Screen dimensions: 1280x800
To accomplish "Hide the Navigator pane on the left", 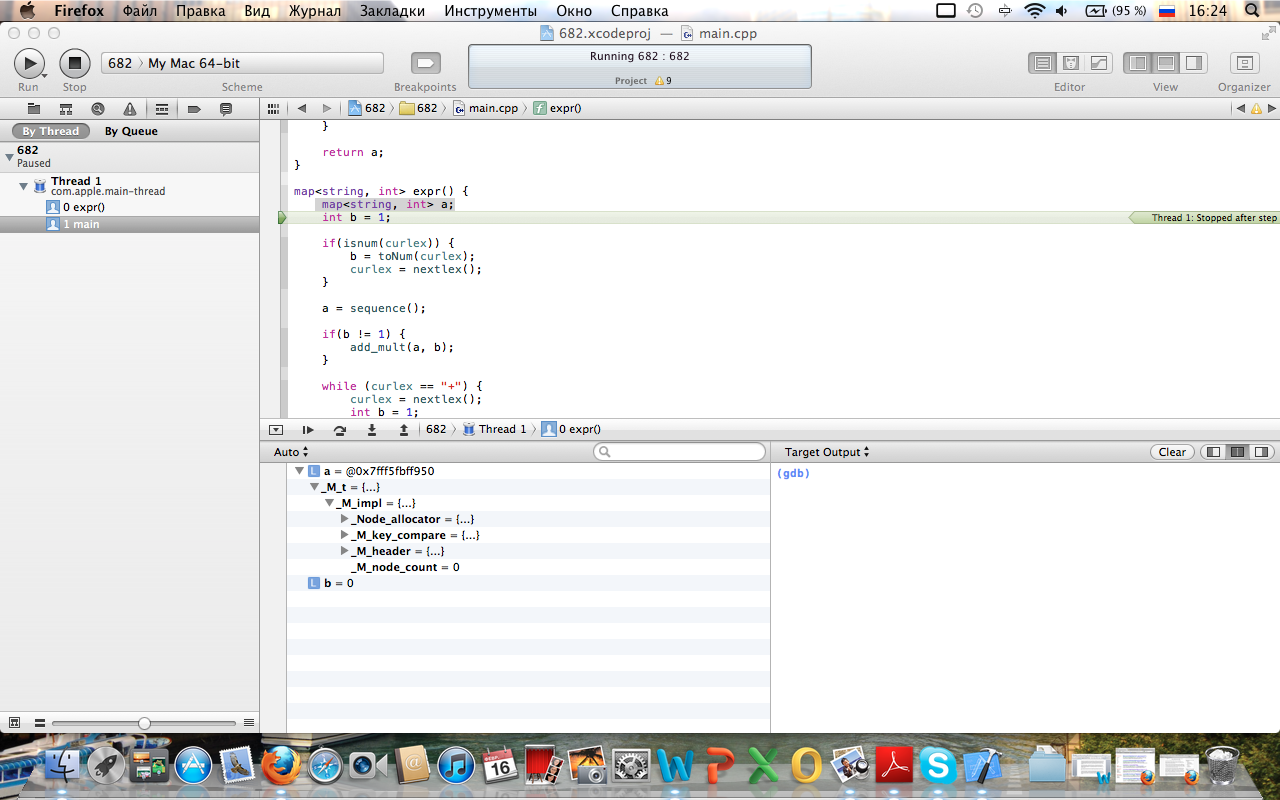I will coord(1138,63).
